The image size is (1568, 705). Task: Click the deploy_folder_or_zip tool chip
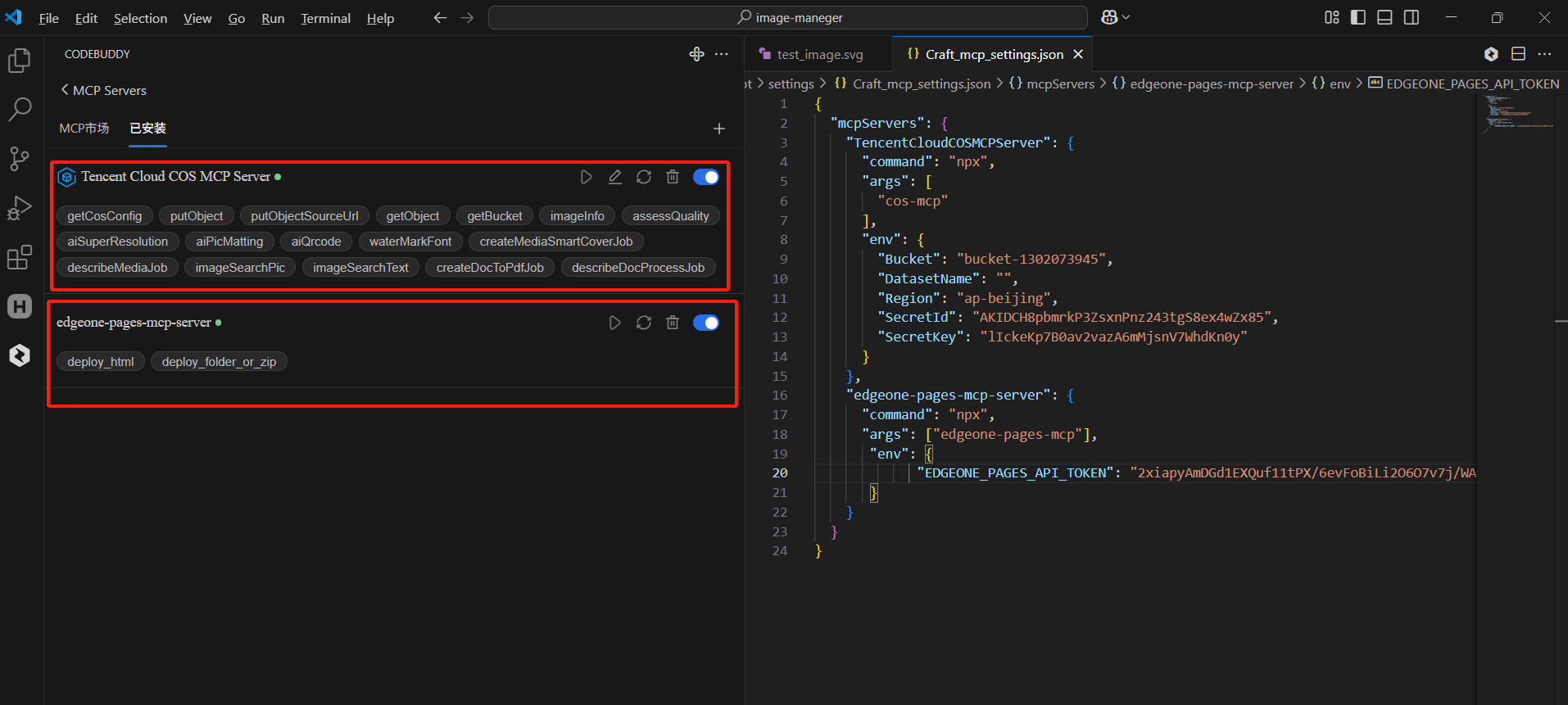coord(219,362)
